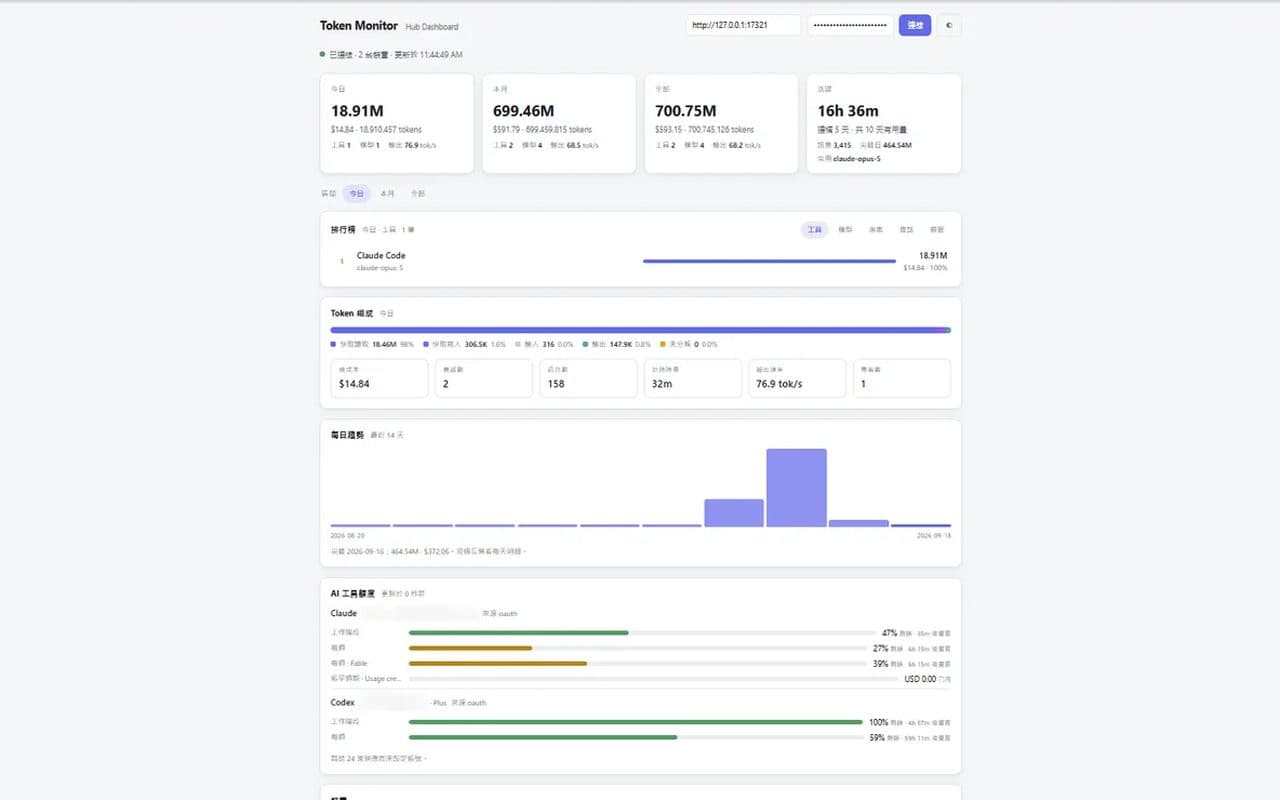
Task: Click the green connection status dot
Action: pos(322,54)
